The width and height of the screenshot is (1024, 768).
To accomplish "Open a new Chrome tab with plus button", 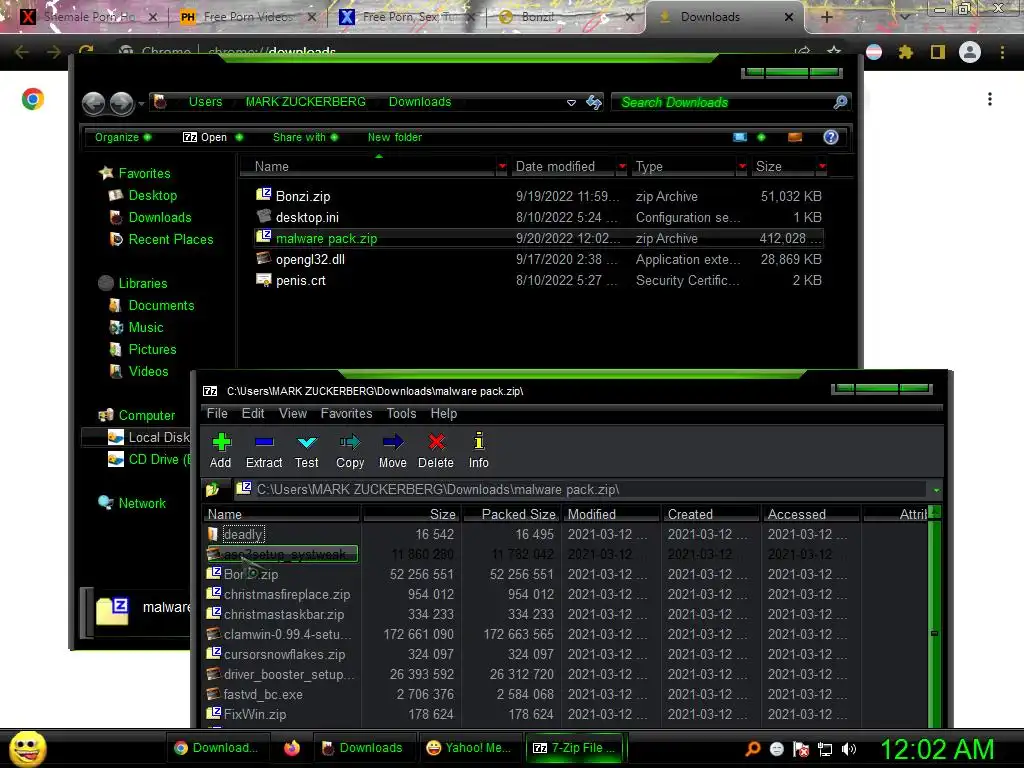I will (x=826, y=17).
